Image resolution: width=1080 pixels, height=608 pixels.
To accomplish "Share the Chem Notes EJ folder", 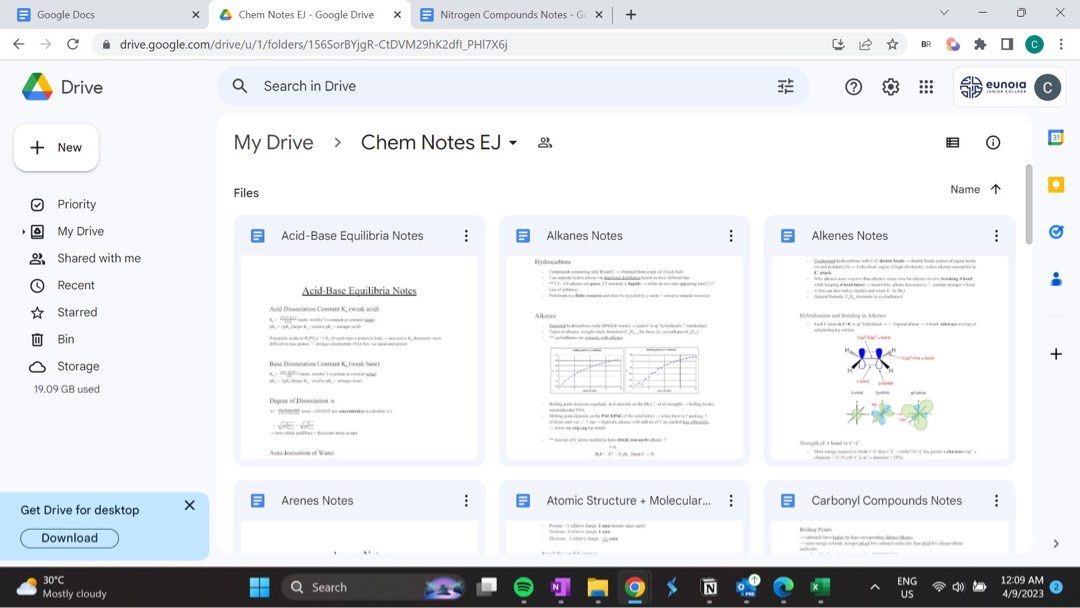I will [544, 143].
